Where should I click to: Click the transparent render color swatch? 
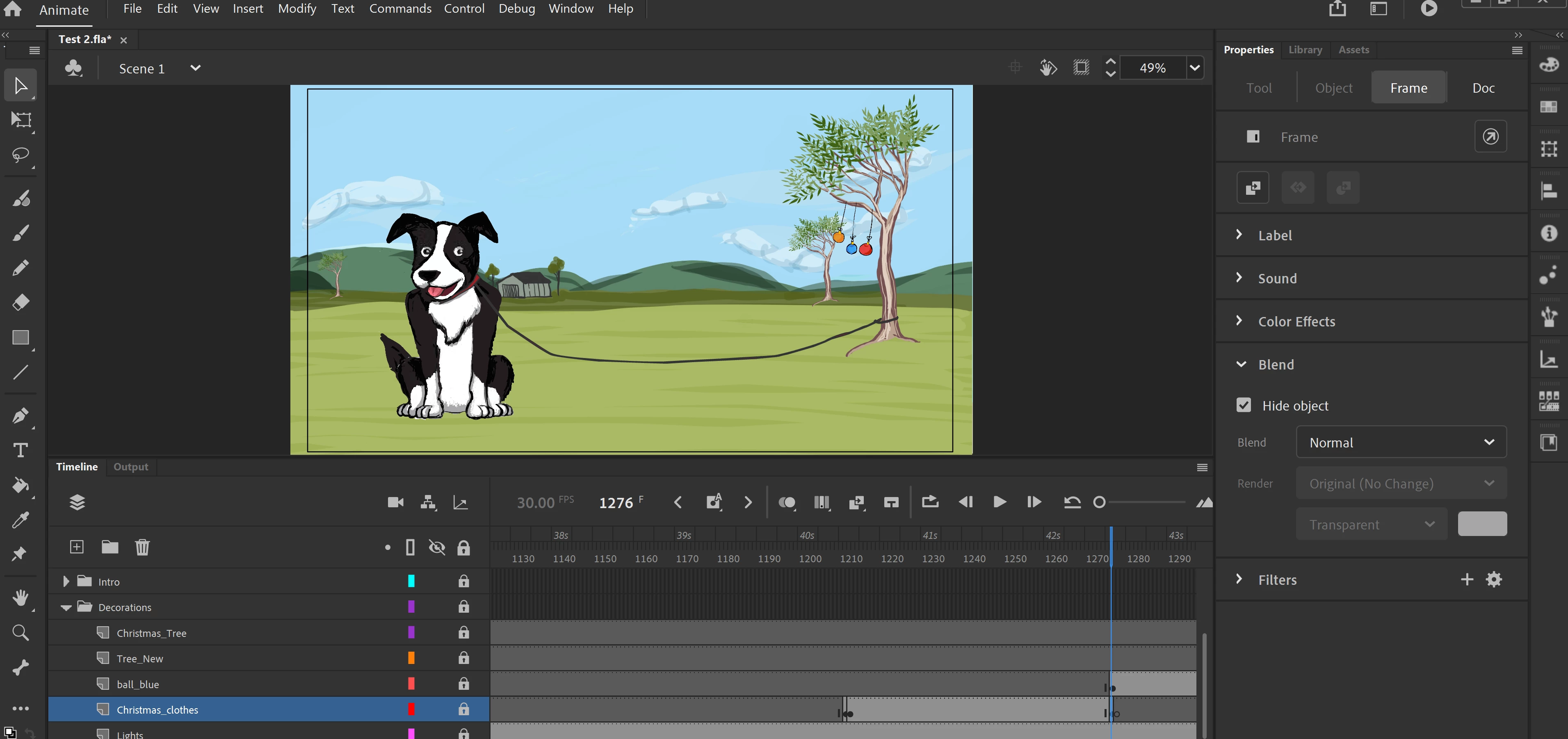[x=1482, y=524]
